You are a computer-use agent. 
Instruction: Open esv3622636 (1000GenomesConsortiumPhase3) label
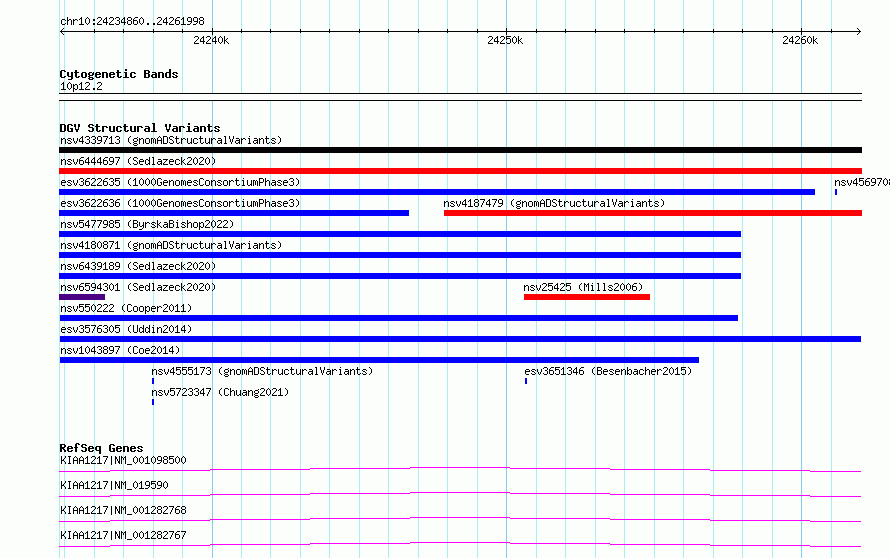180,203
